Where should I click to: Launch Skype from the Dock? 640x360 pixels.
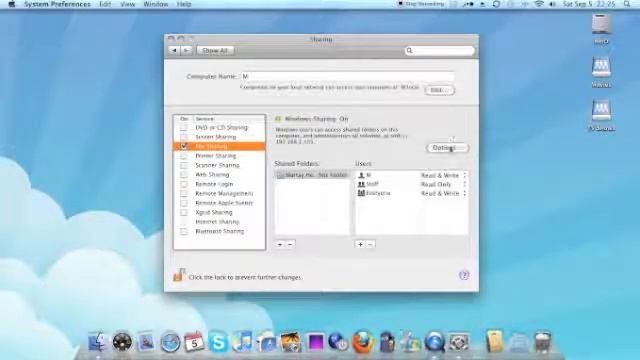(x=218, y=342)
